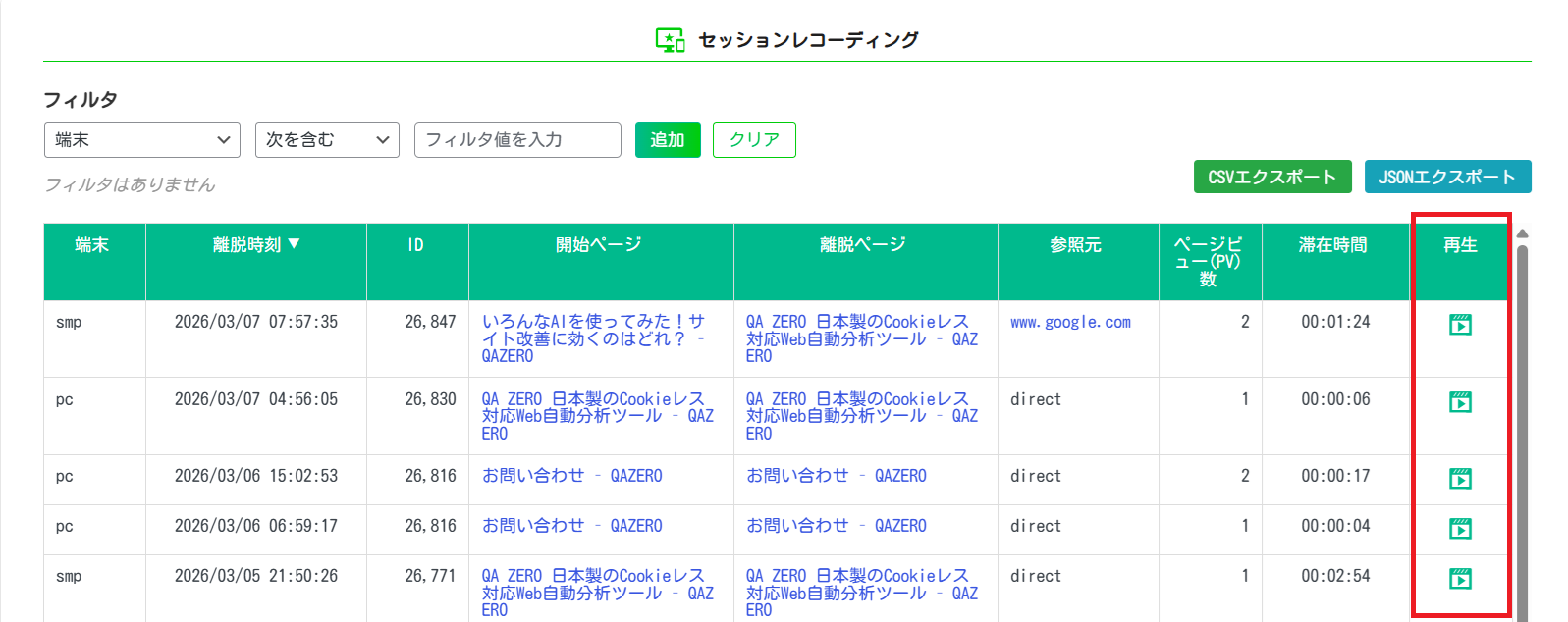
Task: Click the クリア button
Action: point(754,139)
